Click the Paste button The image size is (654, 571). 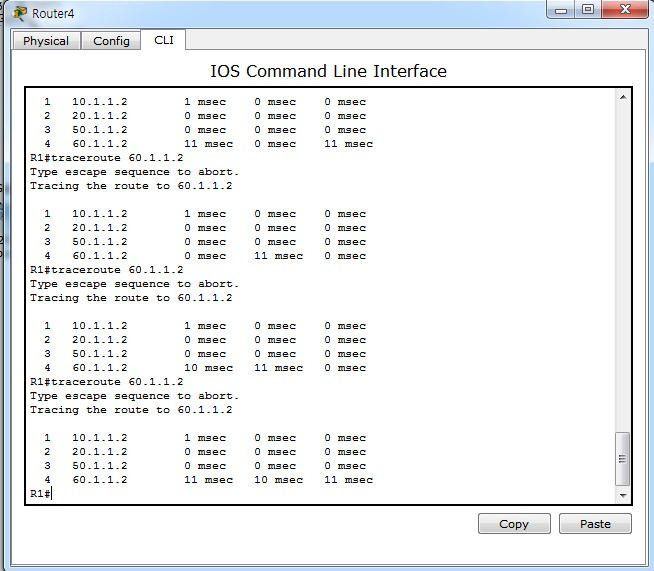tap(595, 523)
